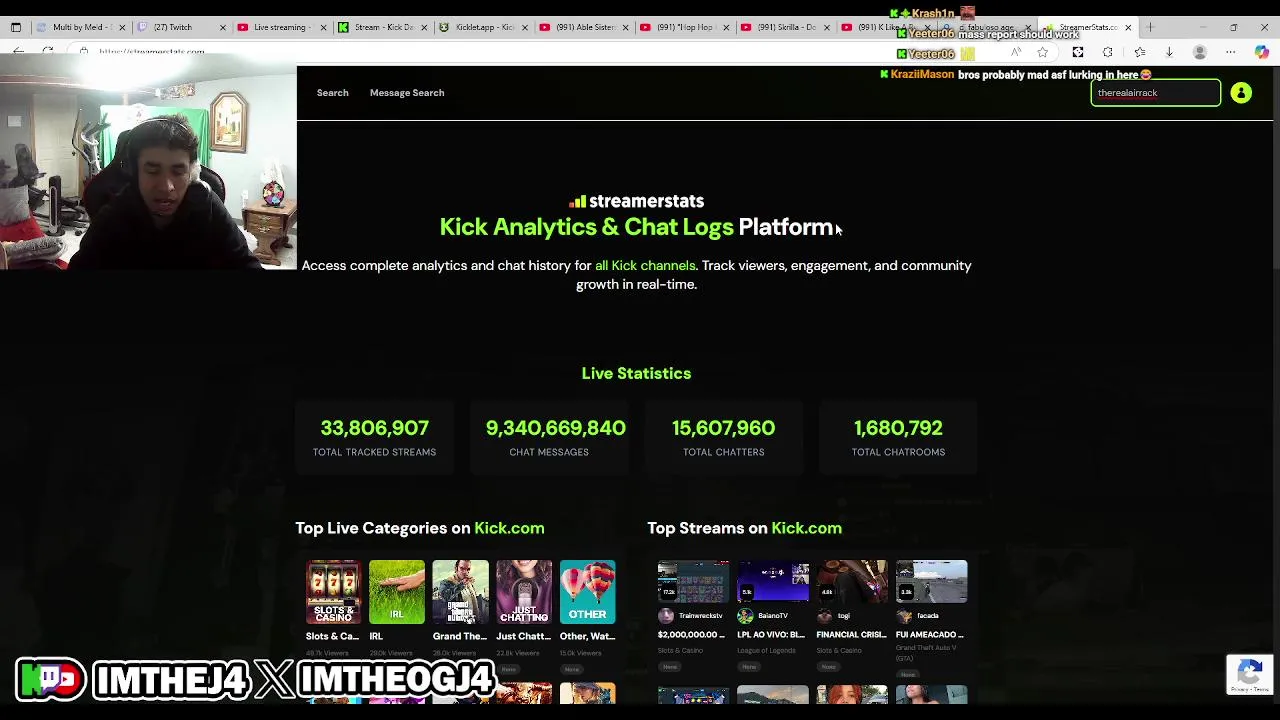This screenshot has height=720, width=1280.
Task: Open the Grand Theft Auto category thumbnail
Action: tap(461, 591)
